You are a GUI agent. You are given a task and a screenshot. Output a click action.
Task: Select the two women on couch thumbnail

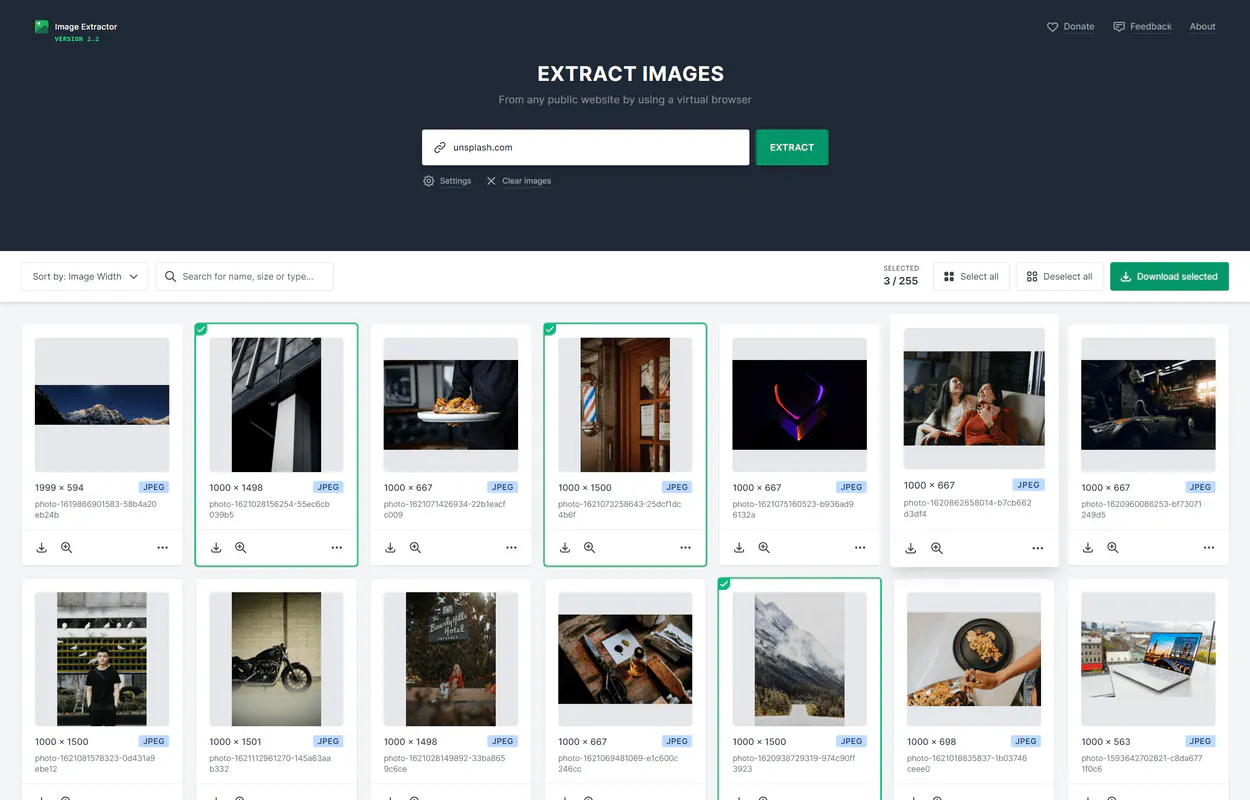[x=974, y=398]
